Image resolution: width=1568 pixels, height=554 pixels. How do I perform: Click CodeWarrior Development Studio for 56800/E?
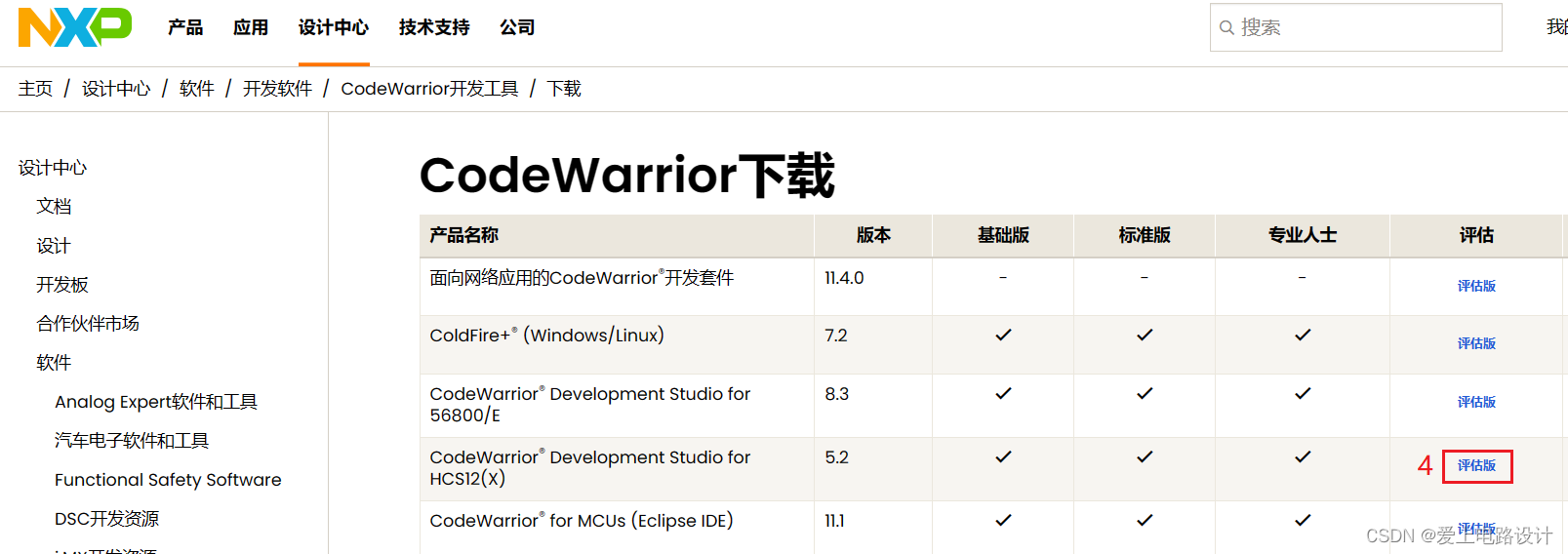[x=590, y=405]
